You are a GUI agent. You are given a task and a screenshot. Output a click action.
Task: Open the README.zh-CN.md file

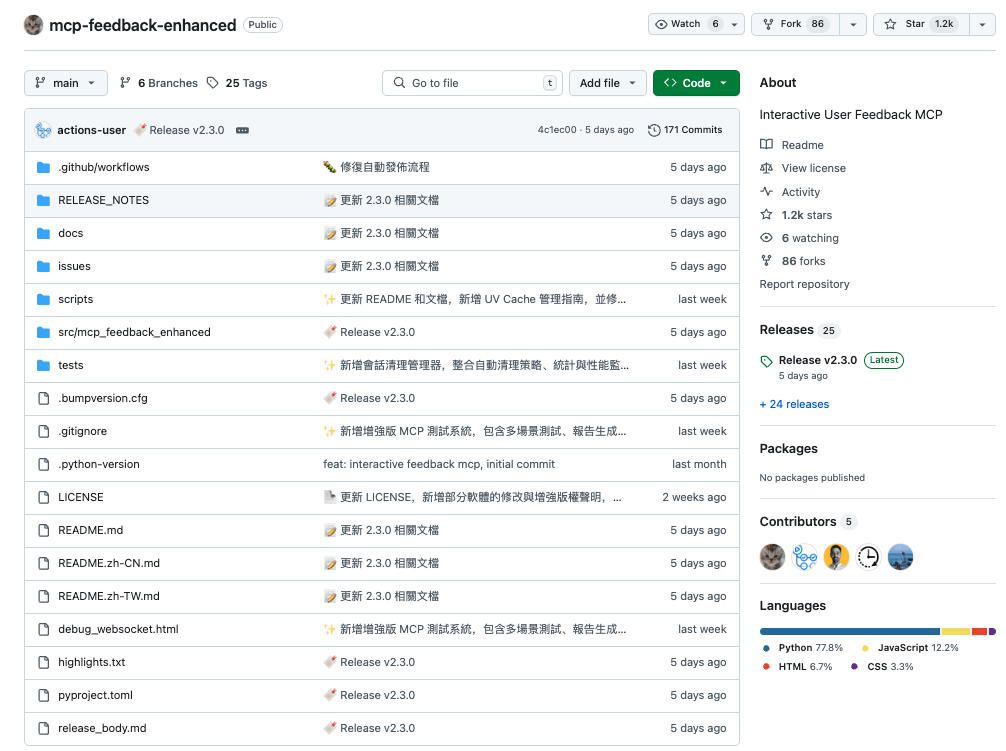[x=109, y=563]
